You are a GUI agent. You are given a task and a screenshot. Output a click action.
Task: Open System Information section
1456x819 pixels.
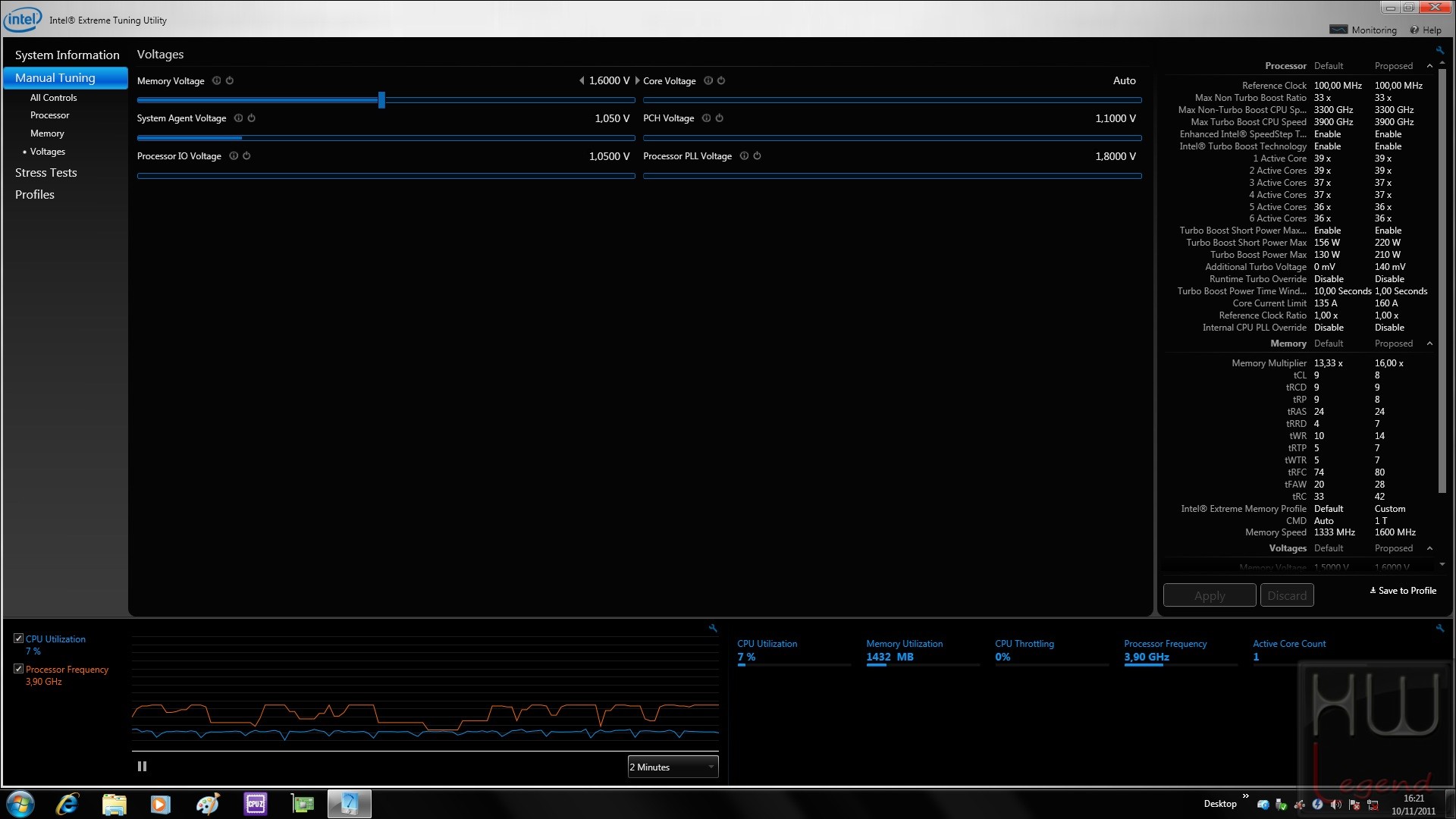pyautogui.click(x=67, y=55)
